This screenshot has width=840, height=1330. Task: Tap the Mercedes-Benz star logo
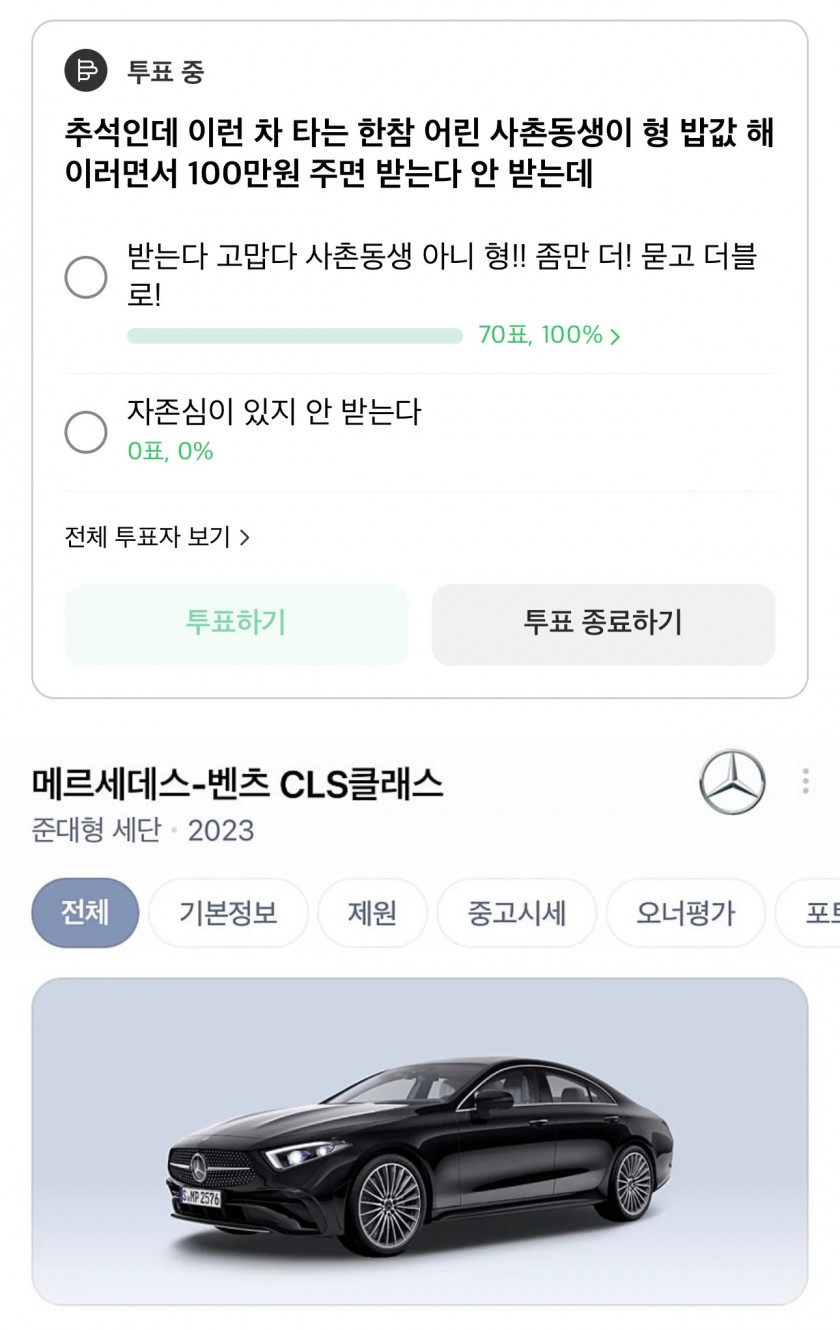(732, 782)
